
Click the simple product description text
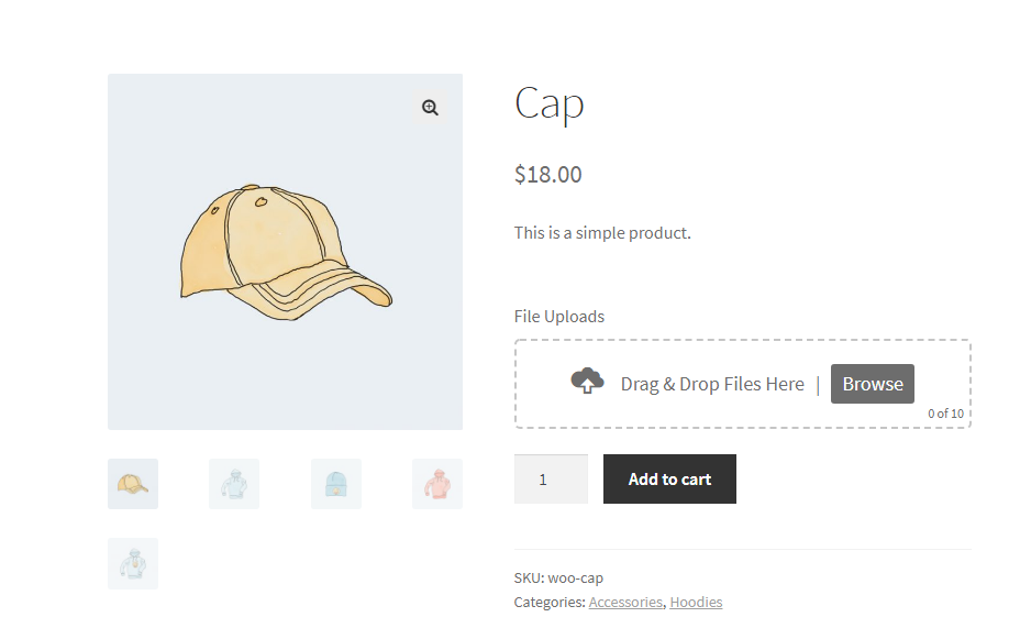tap(601, 231)
